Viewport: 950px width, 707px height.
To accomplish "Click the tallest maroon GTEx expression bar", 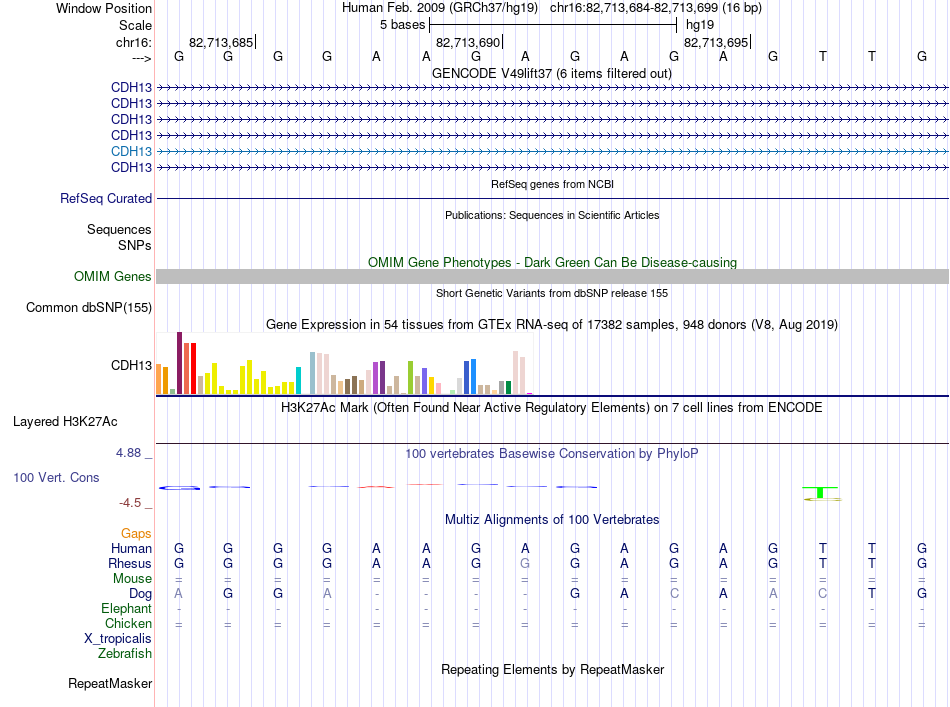I will click(179, 363).
